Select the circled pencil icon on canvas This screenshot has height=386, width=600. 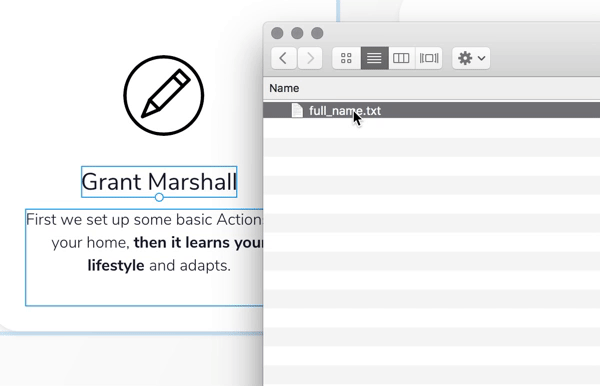click(164, 95)
